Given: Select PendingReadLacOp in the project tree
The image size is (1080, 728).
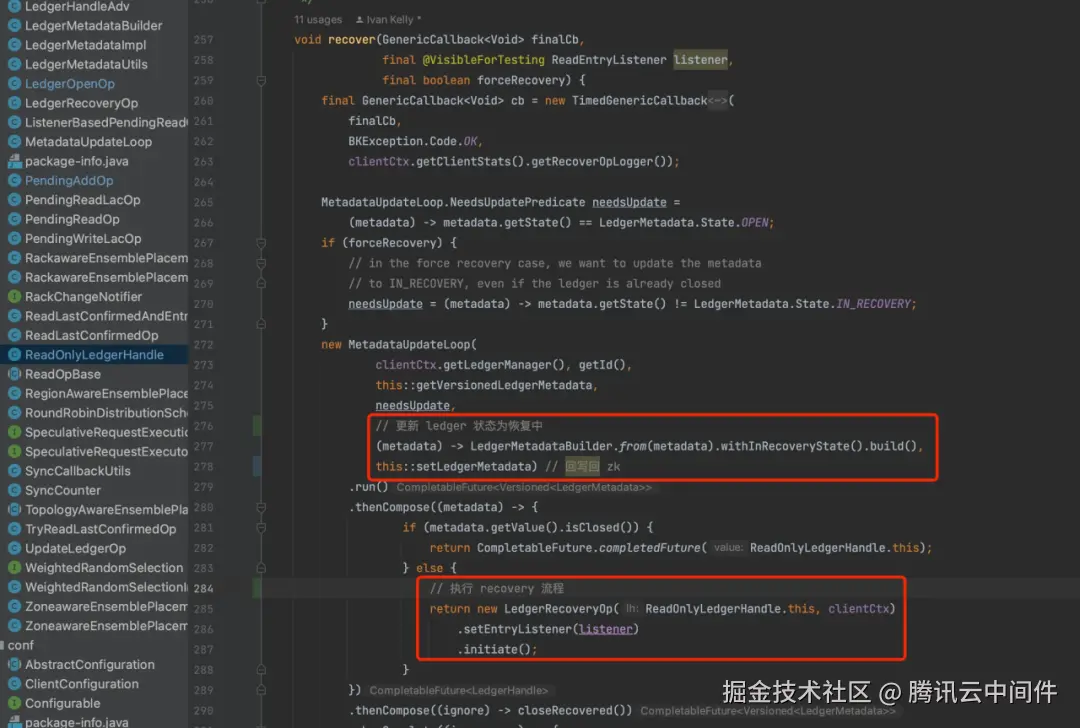Looking at the screenshot, I should click(83, 200).
